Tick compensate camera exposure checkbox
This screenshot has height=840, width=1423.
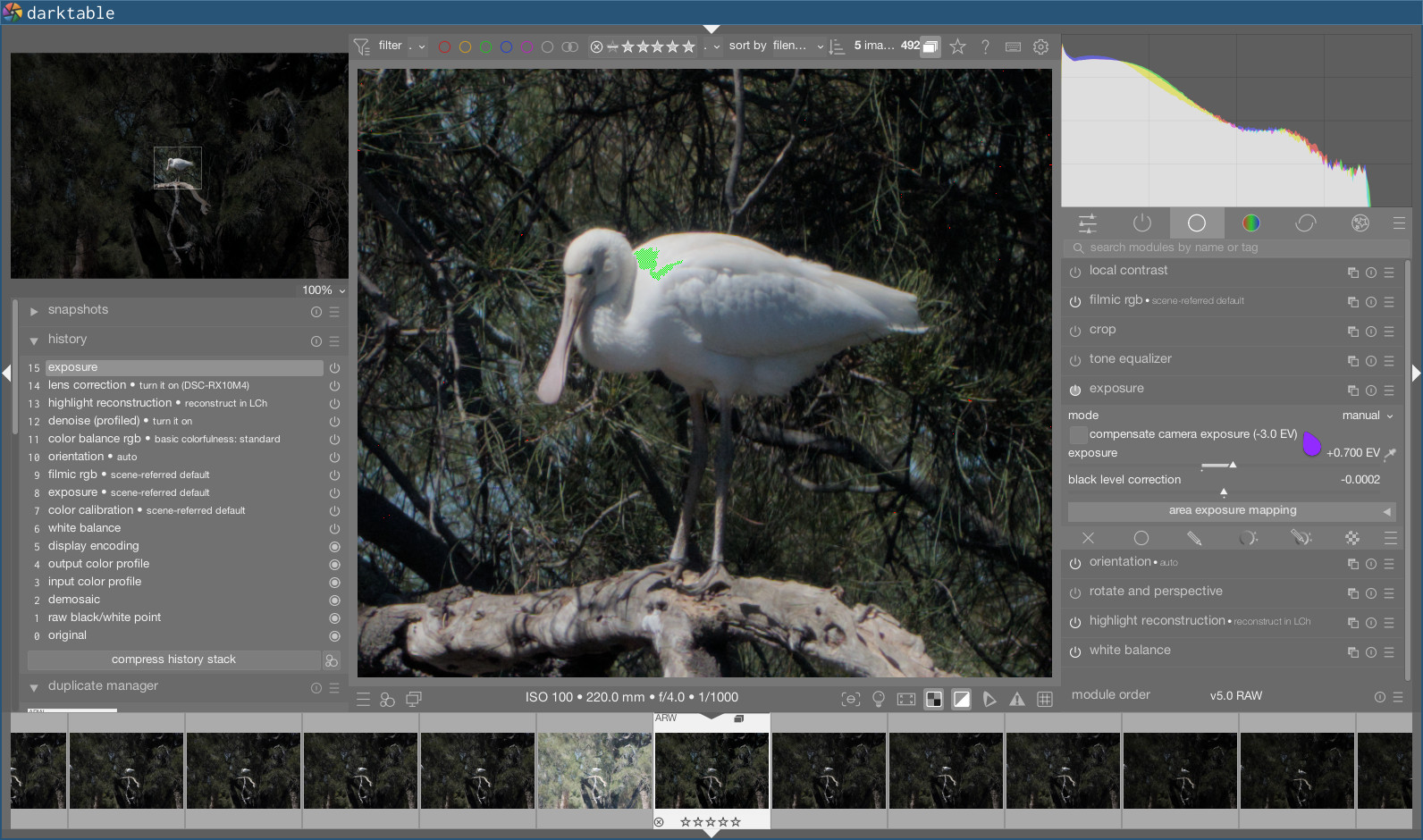click(x=1078, y=435)
